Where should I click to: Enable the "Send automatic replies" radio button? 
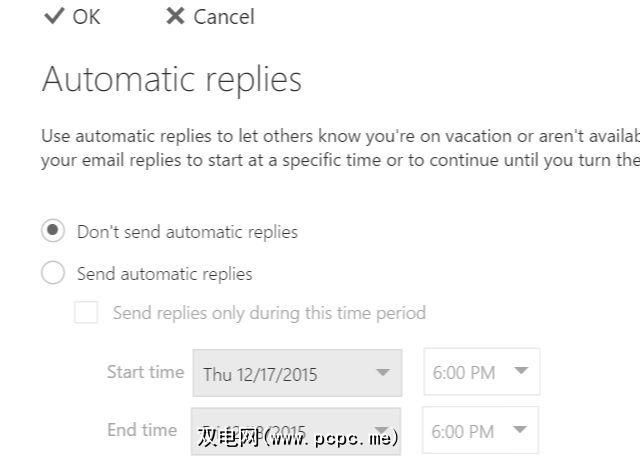click(53, 273)
